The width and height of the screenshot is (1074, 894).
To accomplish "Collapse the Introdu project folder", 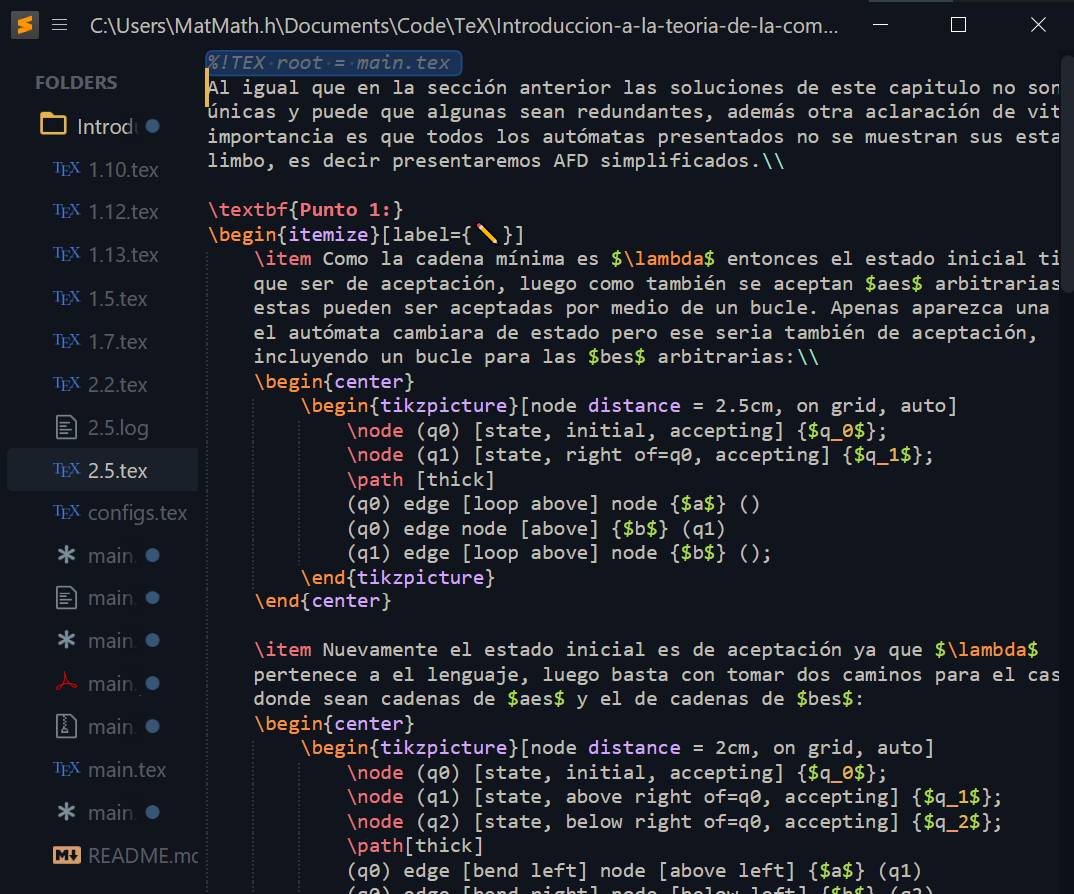I will point(53,125).
